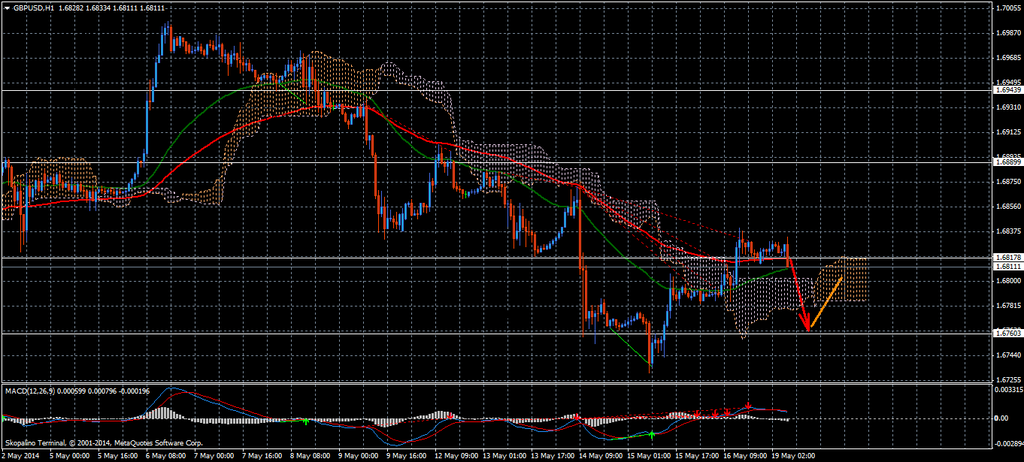Click the 1.68178 price label tag
This screenshot has width=1024, height=462.
click(x=1007, y=258)
